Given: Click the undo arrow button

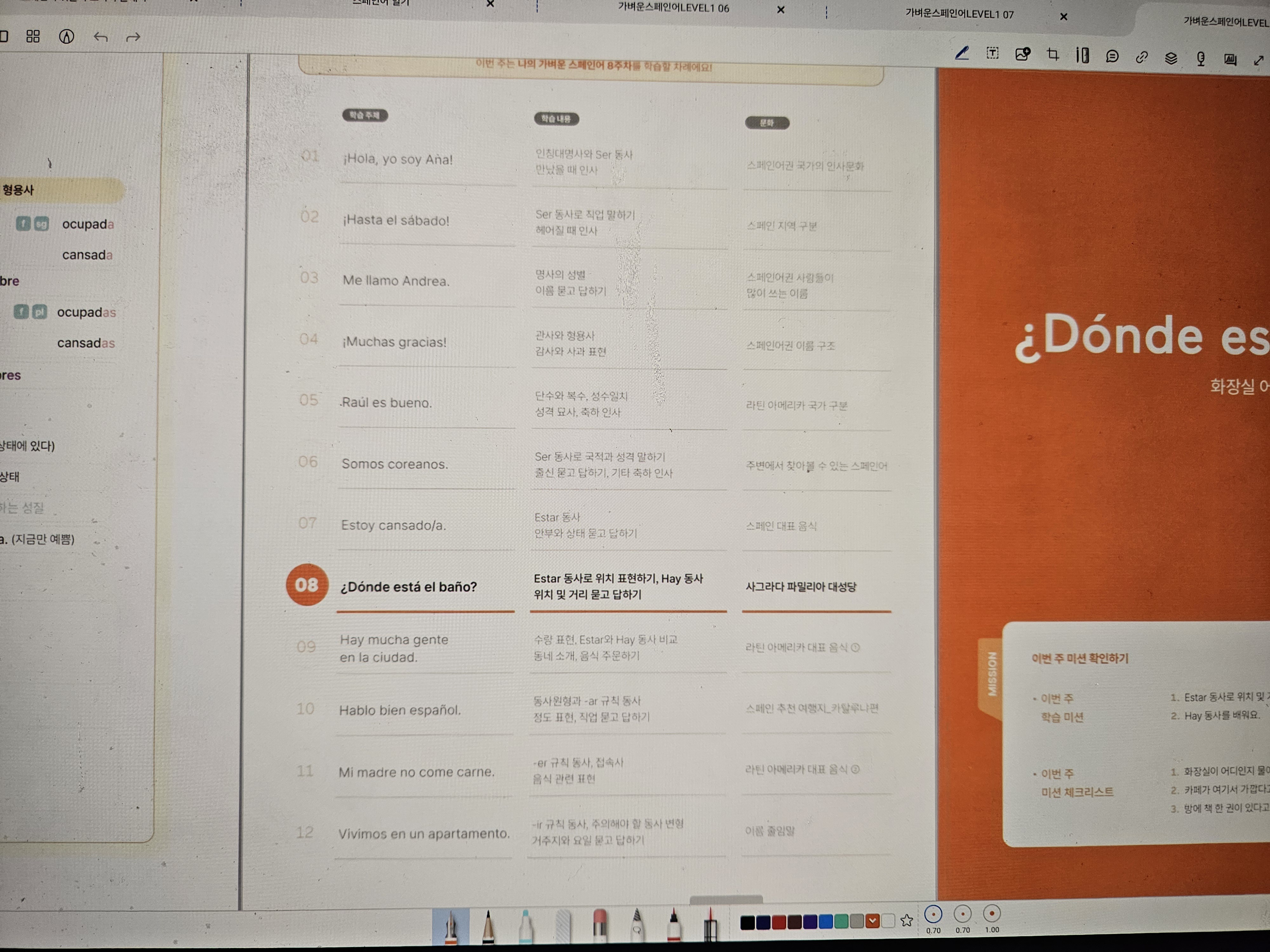Looking at the screenshot, I should click(101, 37).
